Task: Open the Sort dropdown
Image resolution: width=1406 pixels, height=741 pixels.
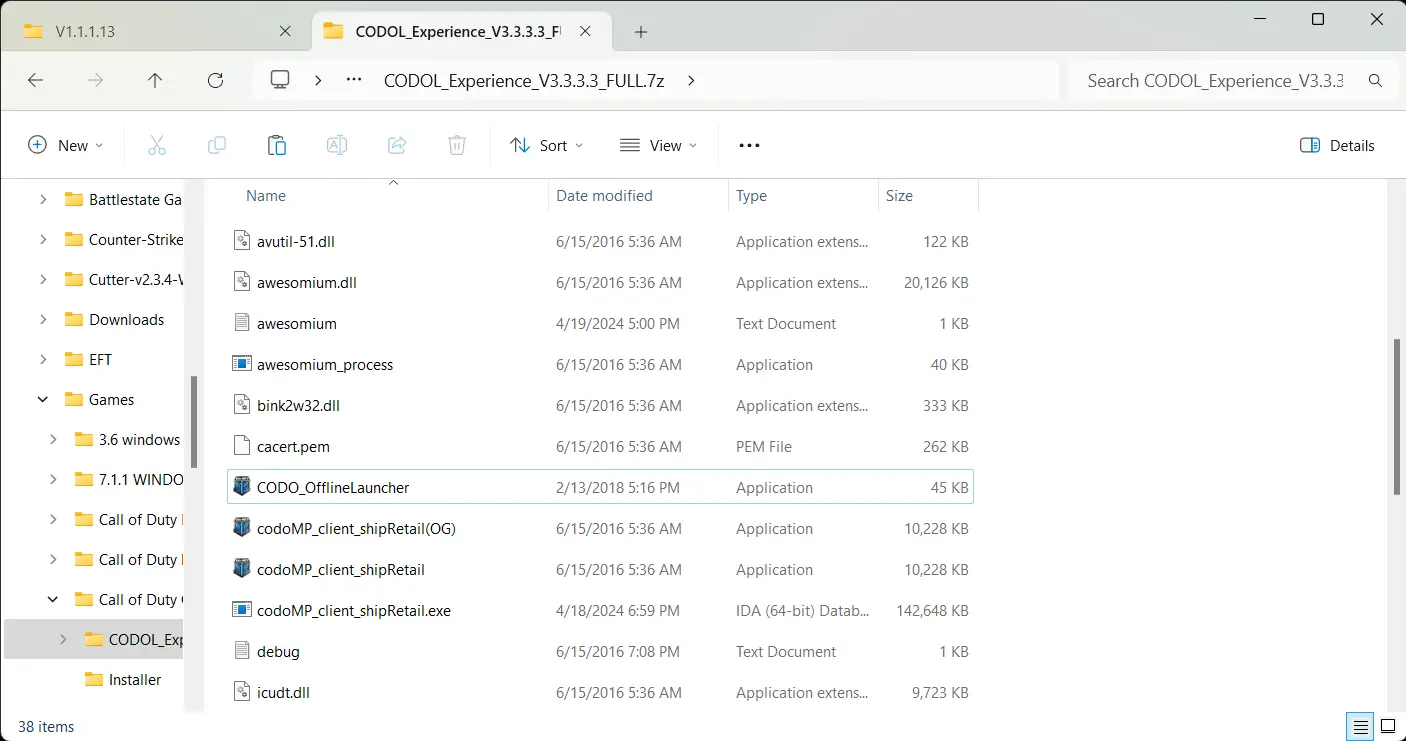Action: (x=546, y=145)
